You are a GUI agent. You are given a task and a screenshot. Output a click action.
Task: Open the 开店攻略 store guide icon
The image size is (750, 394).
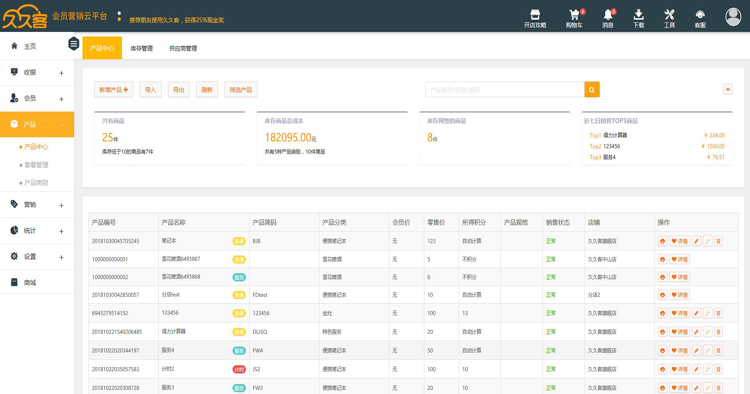click(535, 18)
